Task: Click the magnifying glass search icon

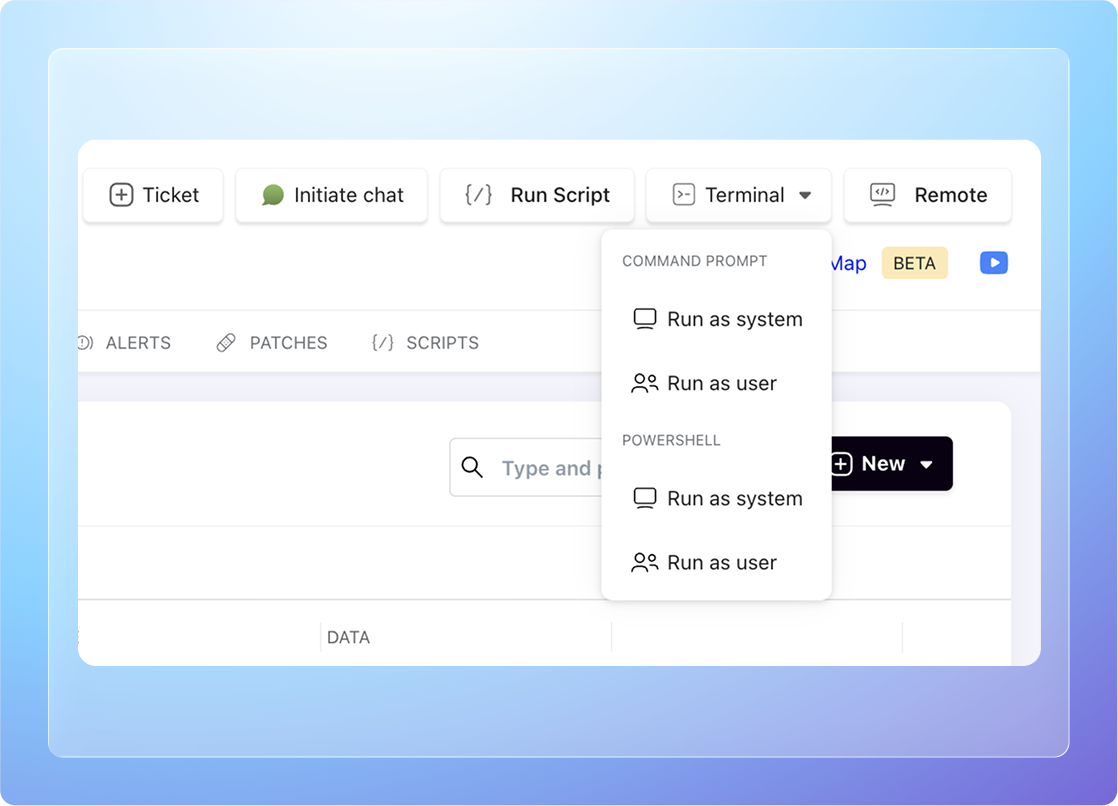Action: 472,467
